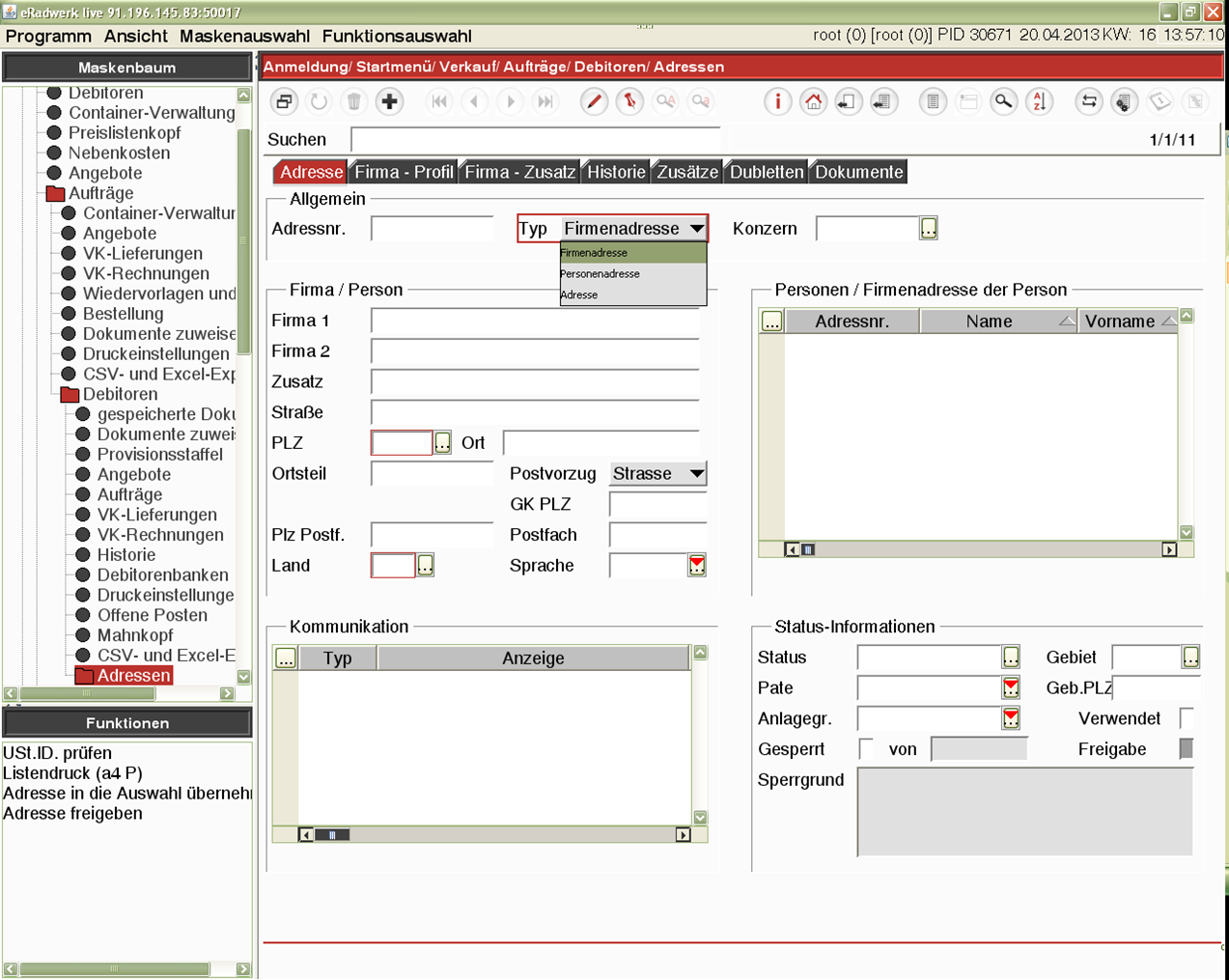
Task: Click USt.ID. prüfen function
Action: (58, 753)
